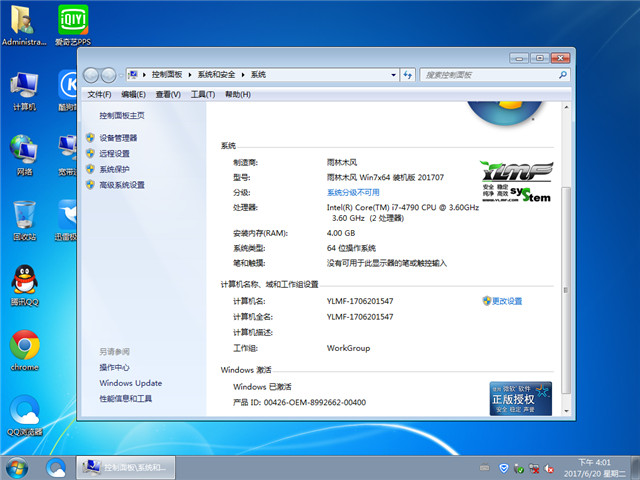Click the control panel icon in address bar
The height and width of the screenshot is (480, 640).
click(x=133, y=75)
